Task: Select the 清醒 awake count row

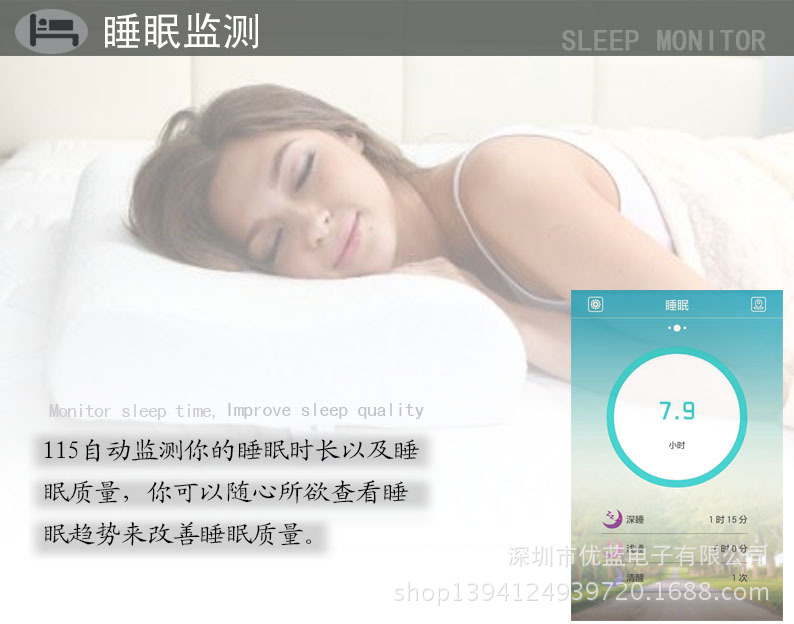Action: [675, 577]
